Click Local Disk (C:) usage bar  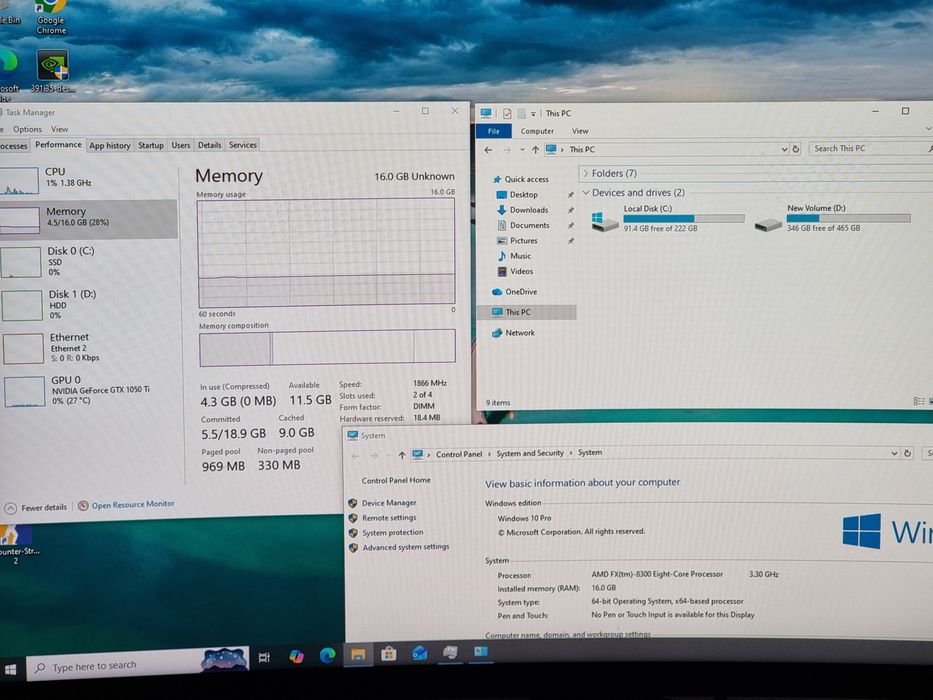pyautogui.click(x=684, y=218)
